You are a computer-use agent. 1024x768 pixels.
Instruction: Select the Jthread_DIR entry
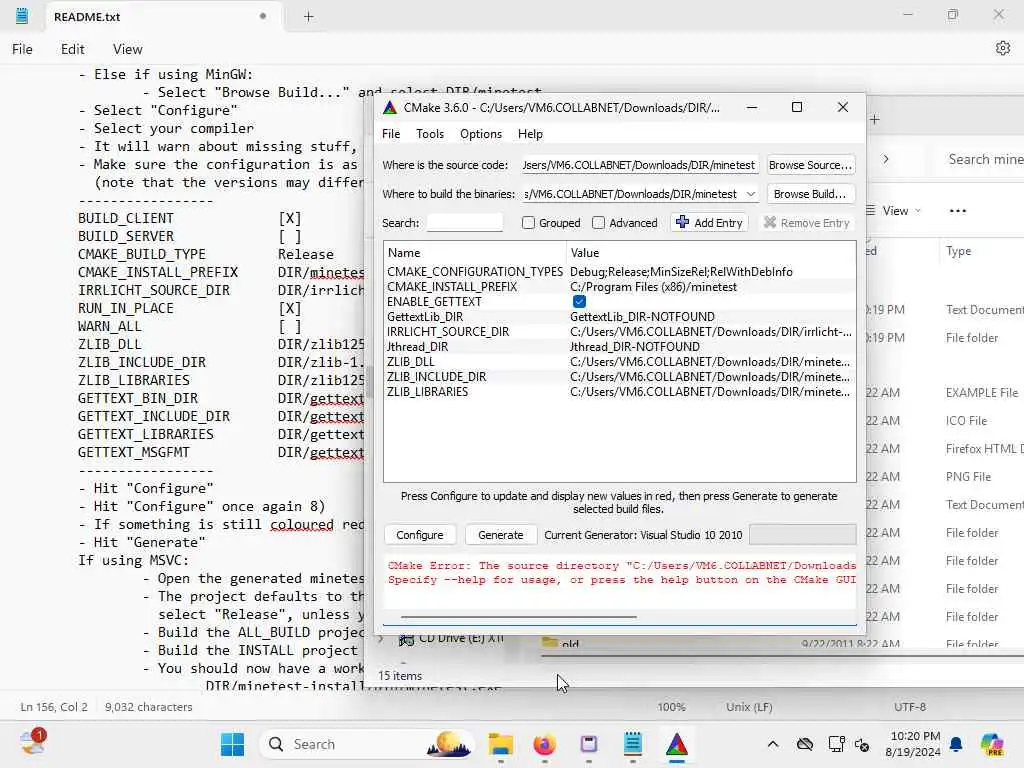[x=619, y=347]
